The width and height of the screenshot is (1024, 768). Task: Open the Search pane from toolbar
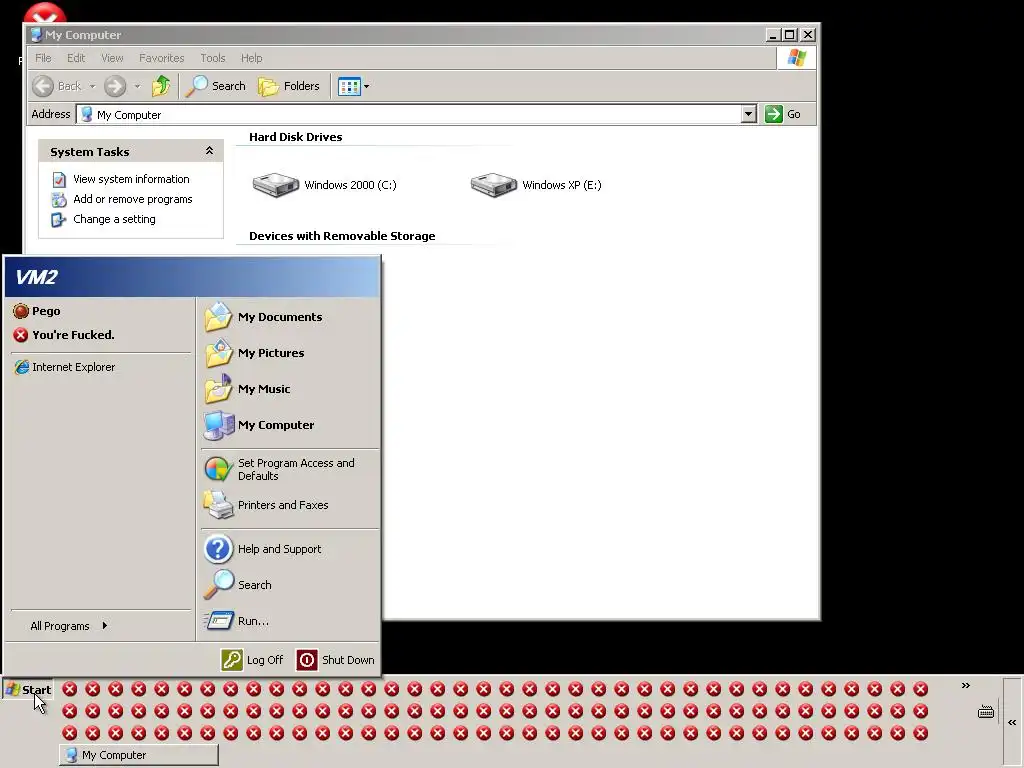[x=216, y=86]
